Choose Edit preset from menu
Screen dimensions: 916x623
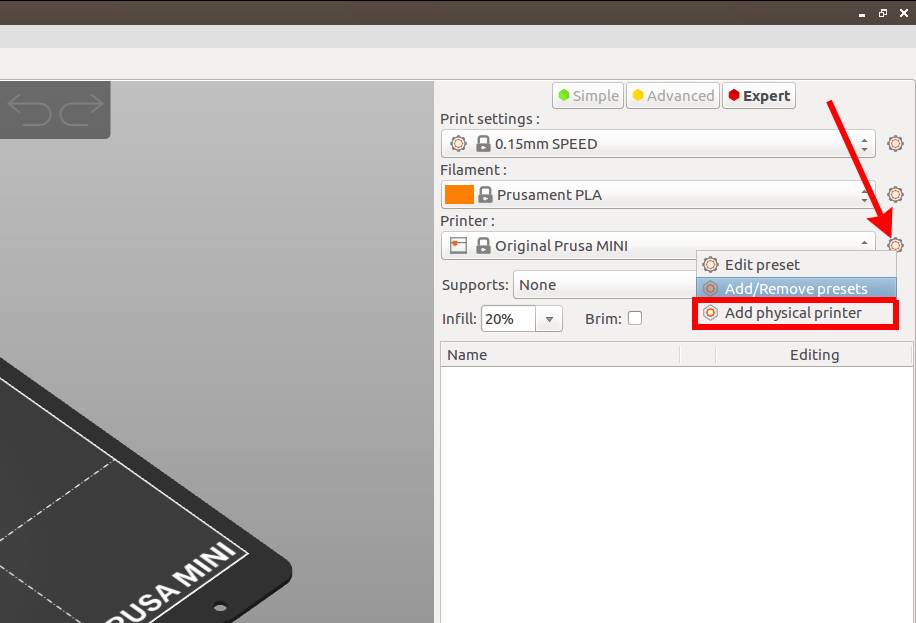pos(796,265)
